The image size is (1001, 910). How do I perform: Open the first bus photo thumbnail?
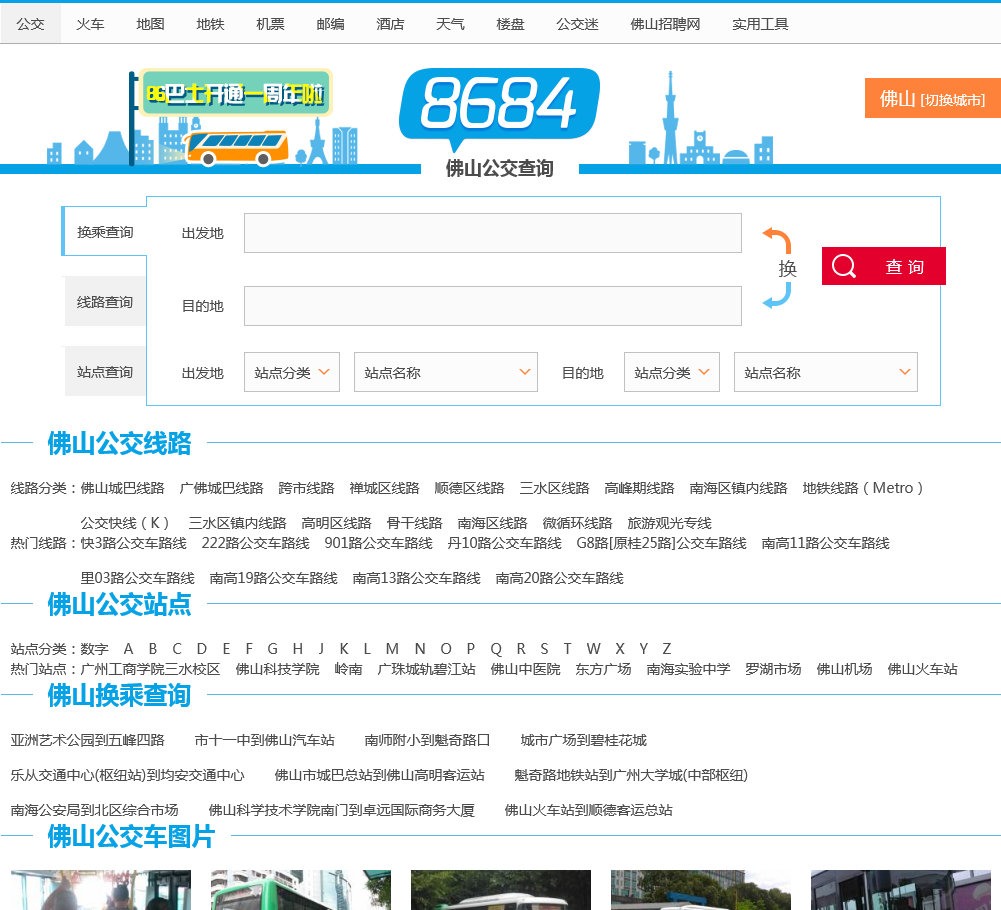pyautogui.click(x=101, y=890)
